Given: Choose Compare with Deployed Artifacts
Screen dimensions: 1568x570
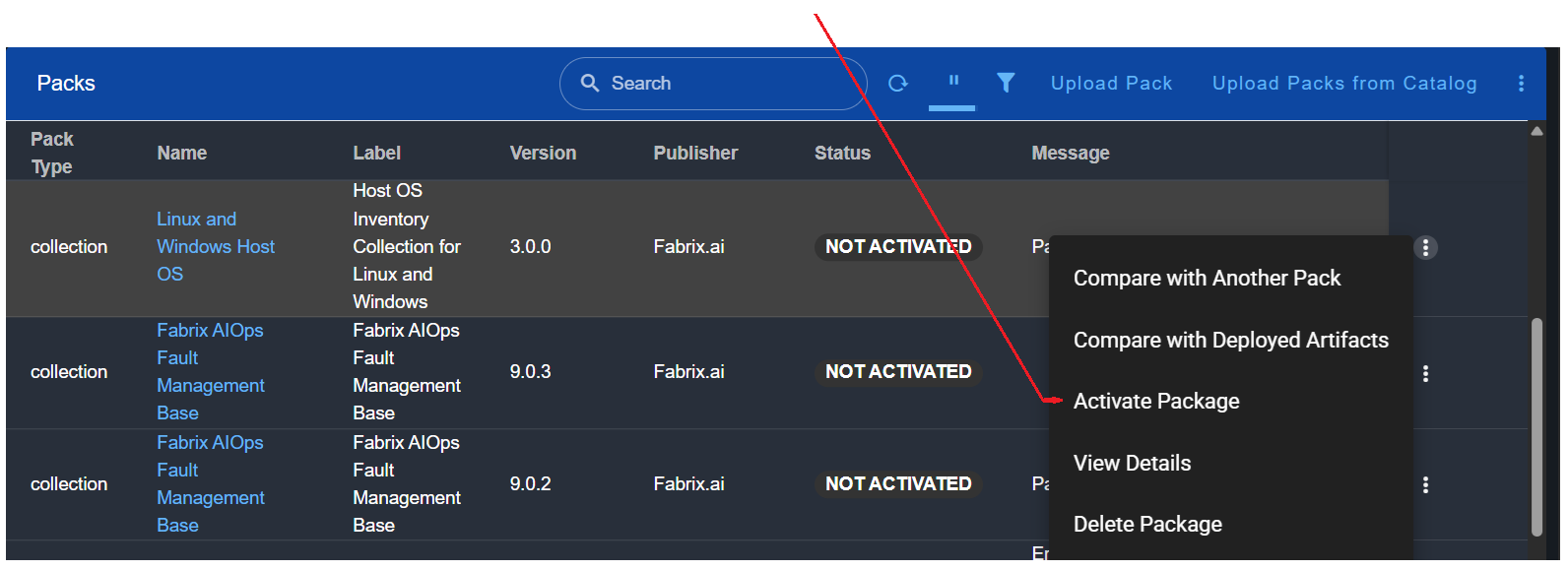Looking at the screenshot, I should 1230,341.
